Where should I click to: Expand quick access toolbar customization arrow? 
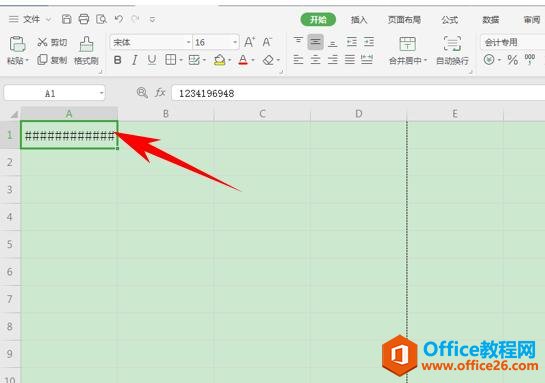coord(152,19)
